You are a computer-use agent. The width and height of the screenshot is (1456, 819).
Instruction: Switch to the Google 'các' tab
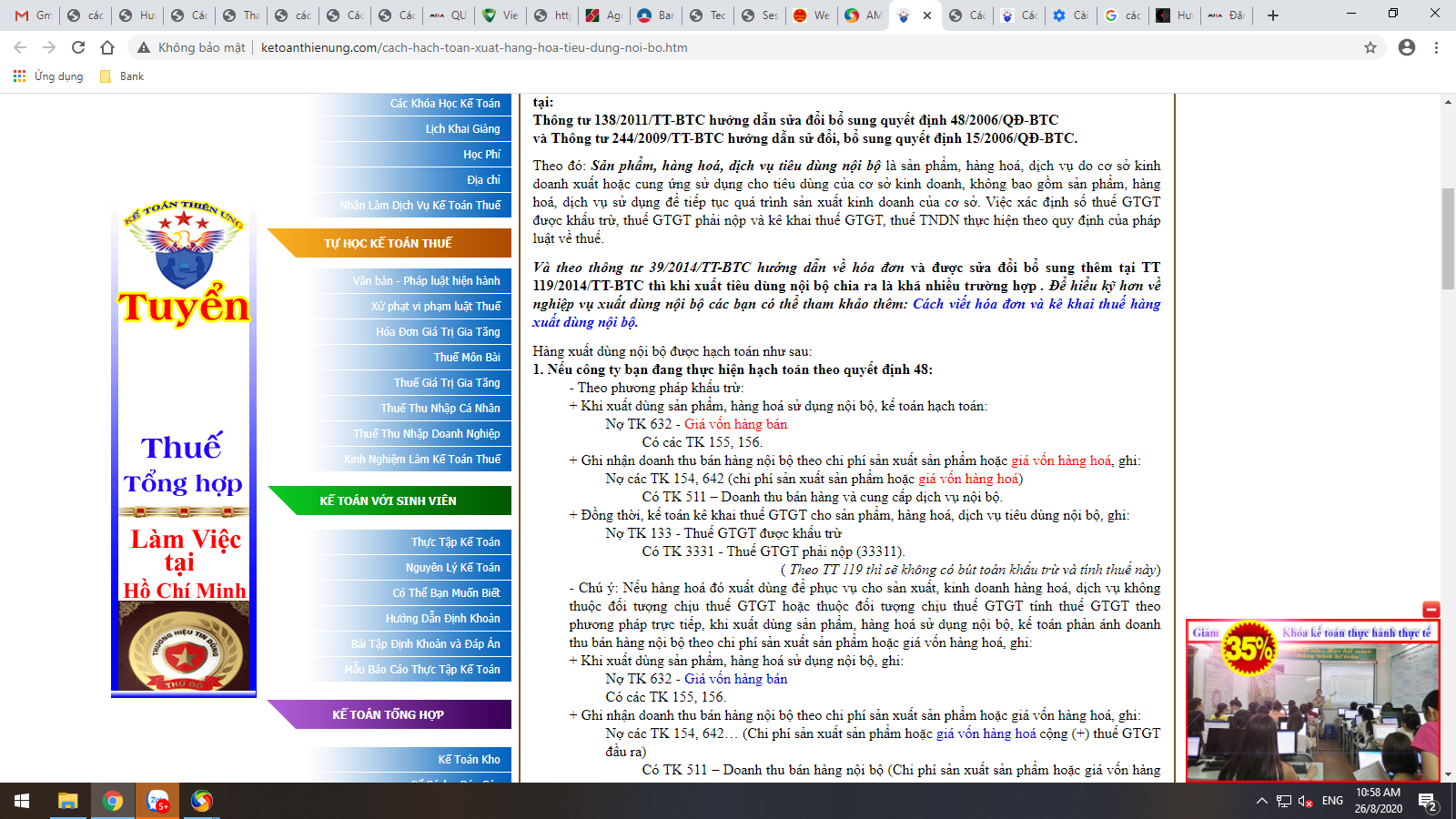click(1124, 15)
